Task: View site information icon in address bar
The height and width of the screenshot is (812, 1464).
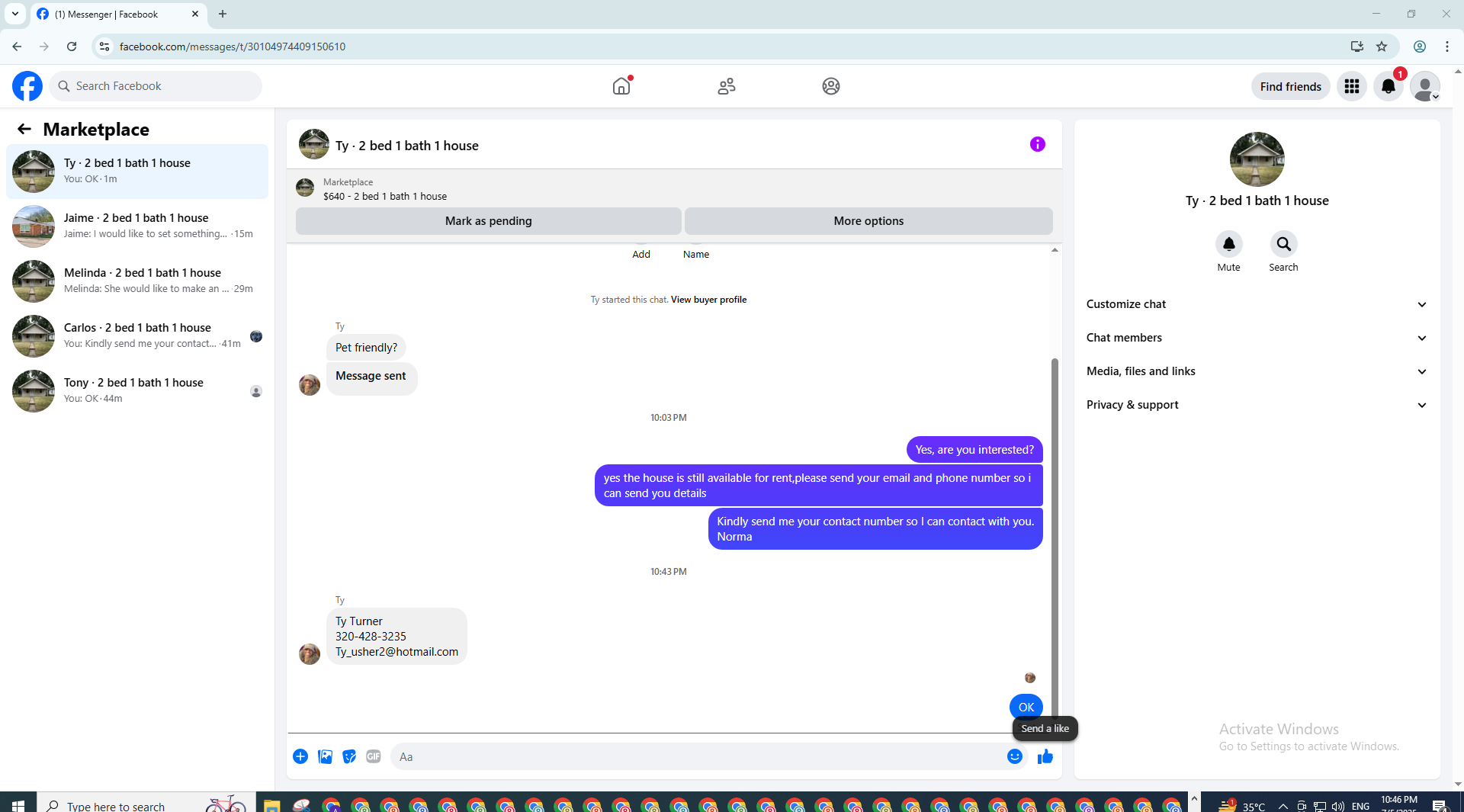Action: click(104, 47)
